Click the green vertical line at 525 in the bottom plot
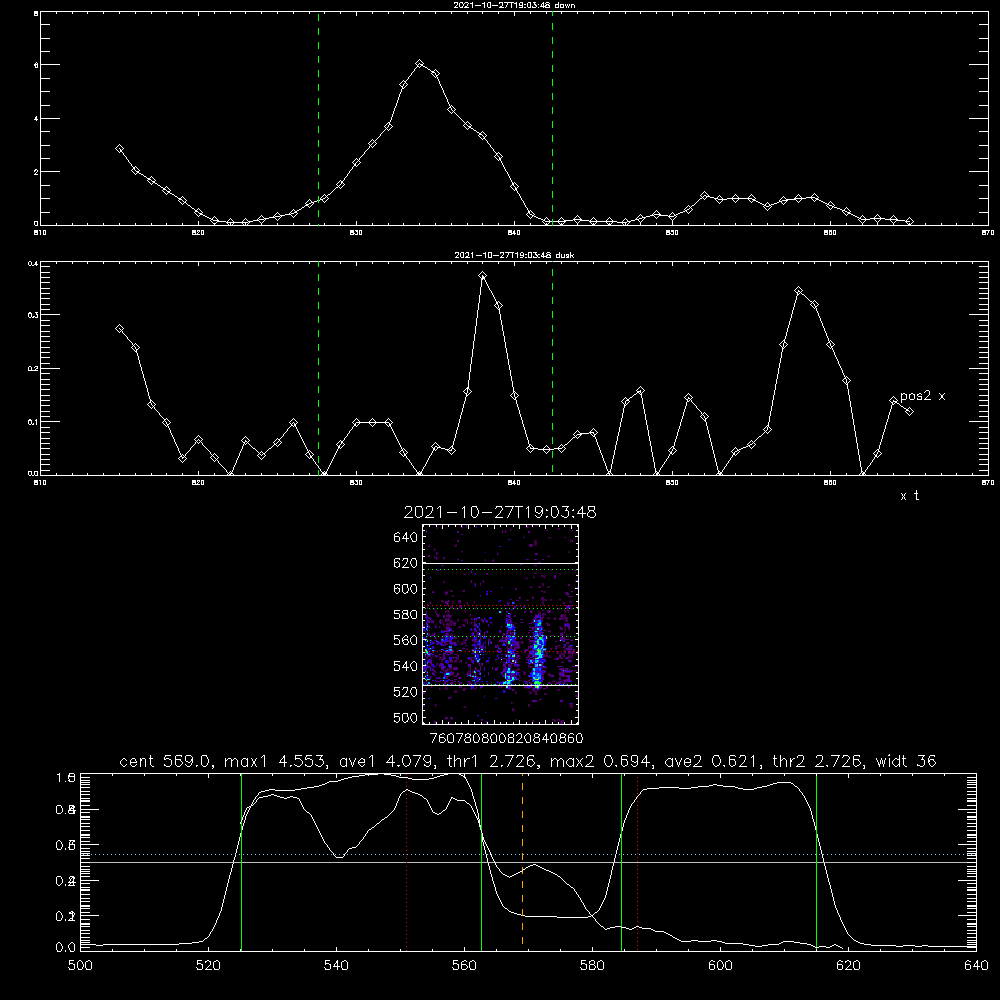 [241, 861]
